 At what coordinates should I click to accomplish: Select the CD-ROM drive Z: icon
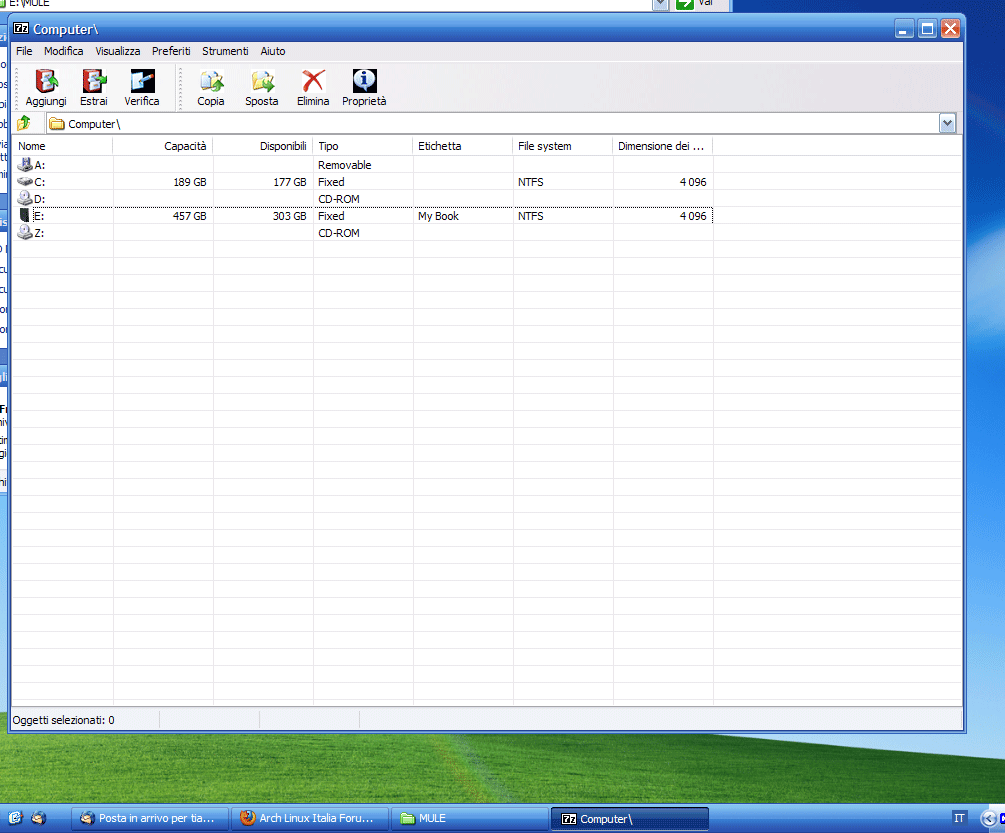click(25, 232)
